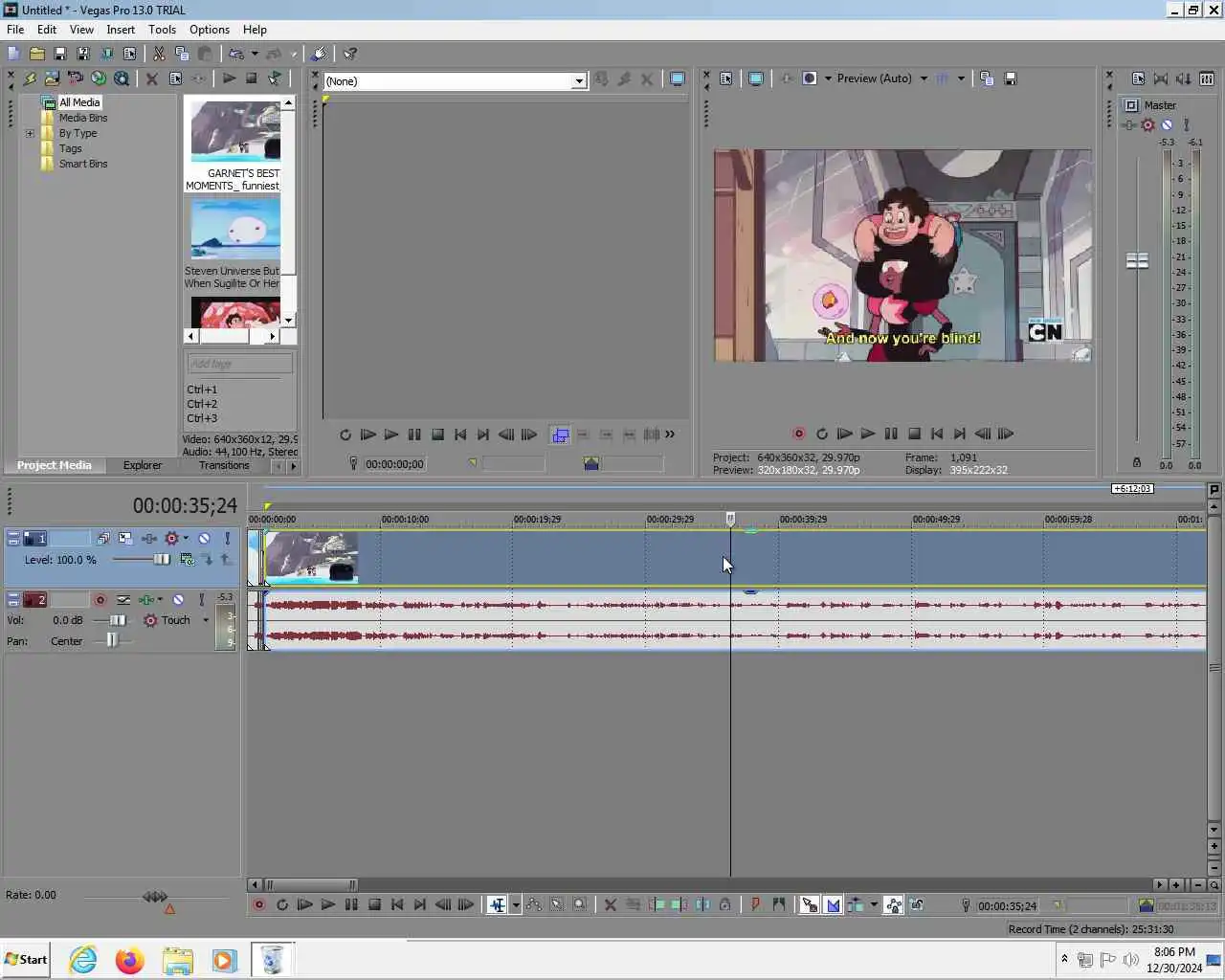Viewport: 1225px width, 980px height.
Task: Invert phase on audio track 2
Action: [123, 600]
